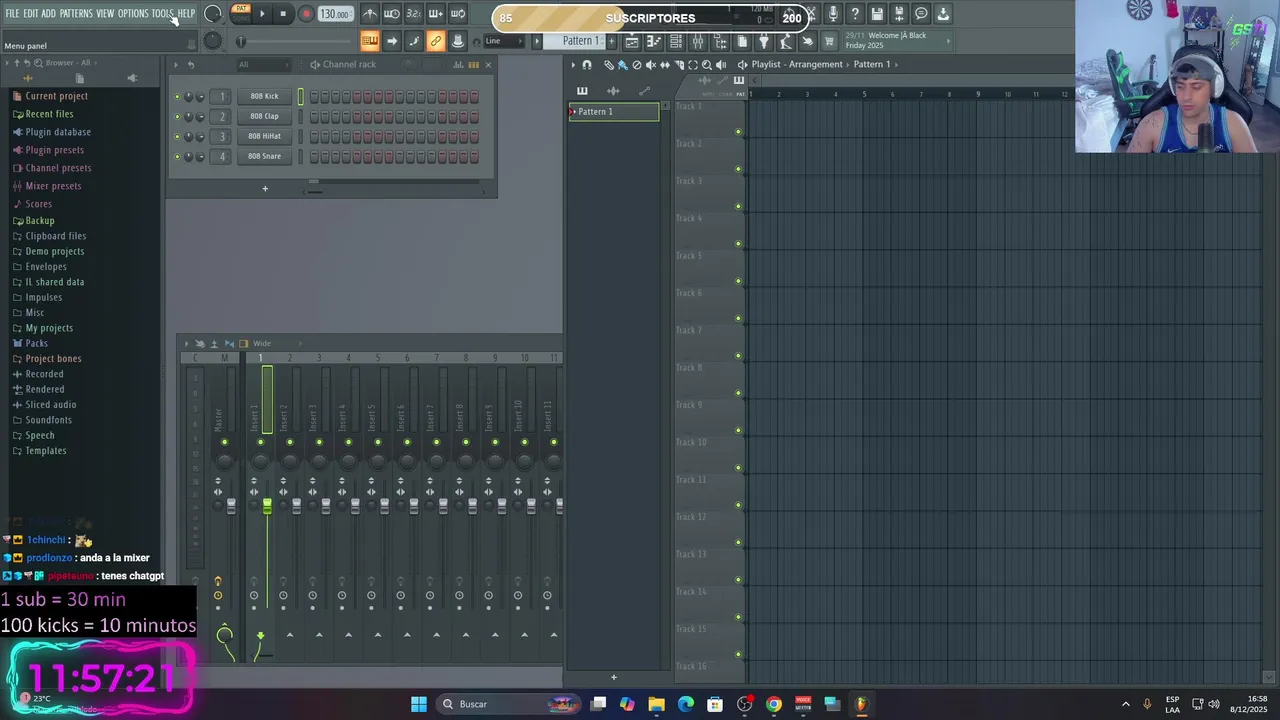Viewport: 1280px width, 720px height.
Task: Open the Pattern 1 selector dropdown
Action: [x=581, y=41]
